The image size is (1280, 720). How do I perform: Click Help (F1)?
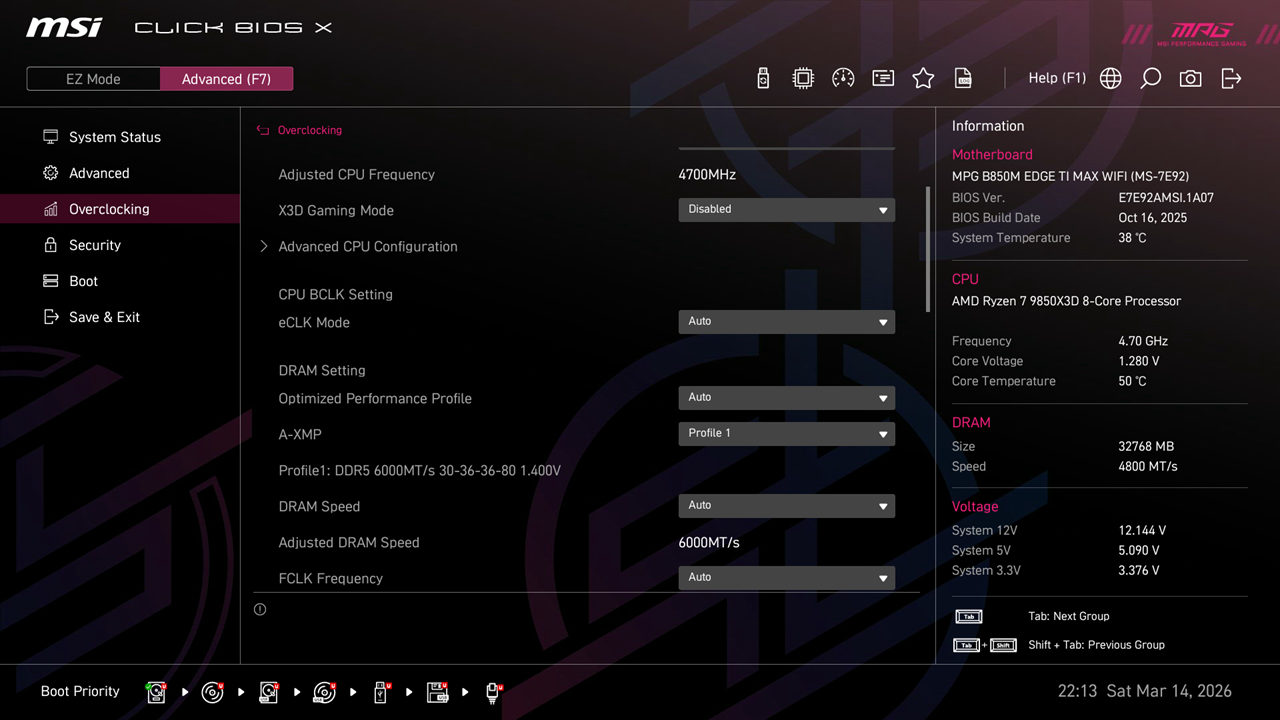point(1057,78)
